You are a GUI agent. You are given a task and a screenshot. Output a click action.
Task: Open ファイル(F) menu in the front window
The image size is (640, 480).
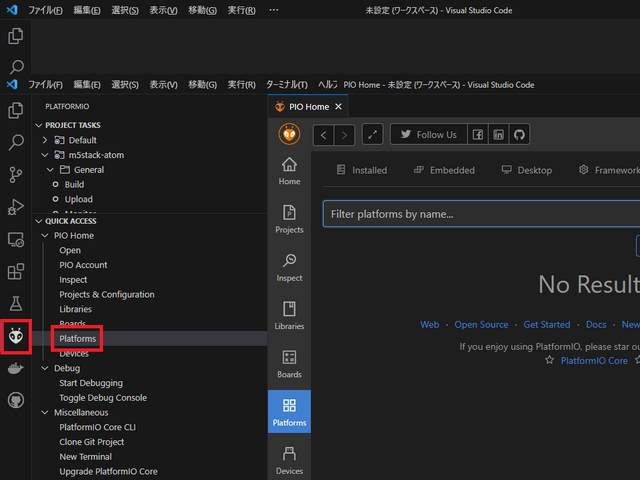(x=45, y=84)
